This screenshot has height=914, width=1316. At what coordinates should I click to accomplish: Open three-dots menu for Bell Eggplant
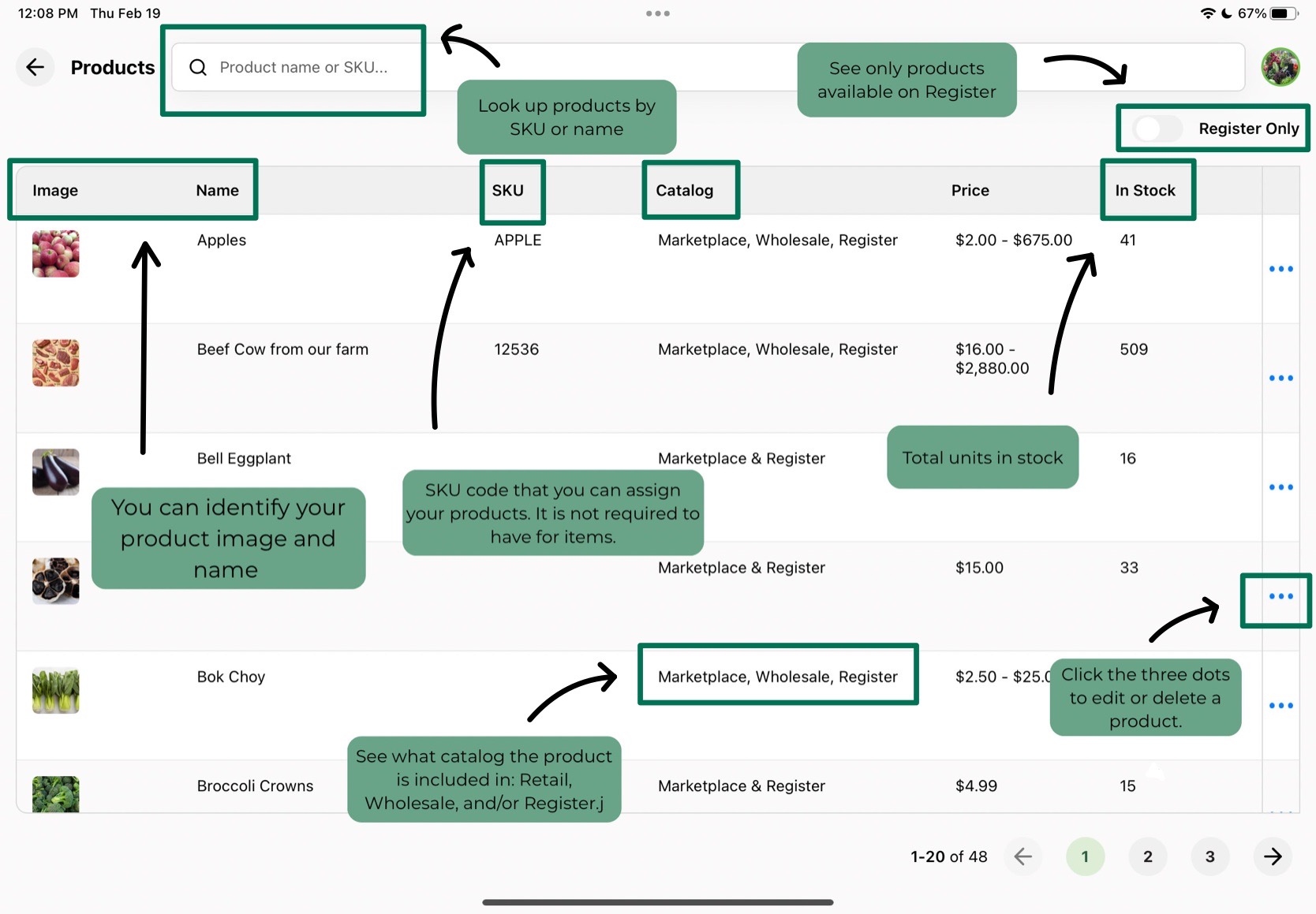pyautogui.click(x=1280, y=487)
